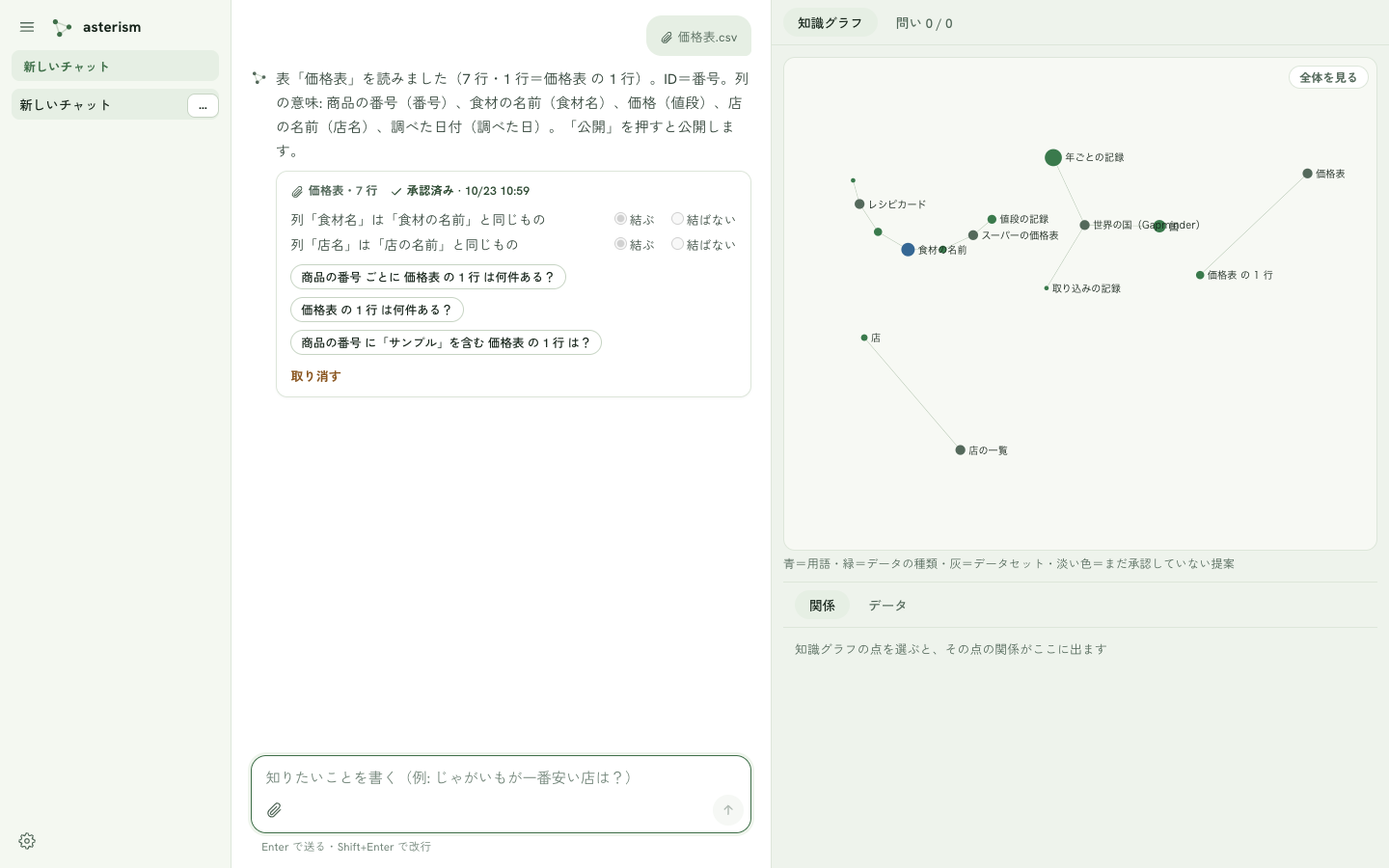Select the 世界の国 graph node
Image resolution: width=1389 pixels, height=868 pixels.
coord(1084,225)
